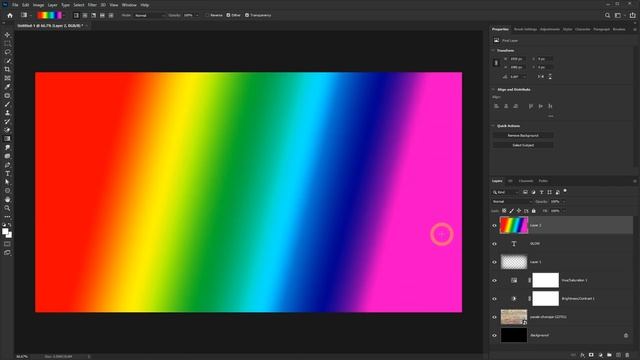
Task: Open the gradient Opacity dropdown in options bar
Action: (197, 16)
